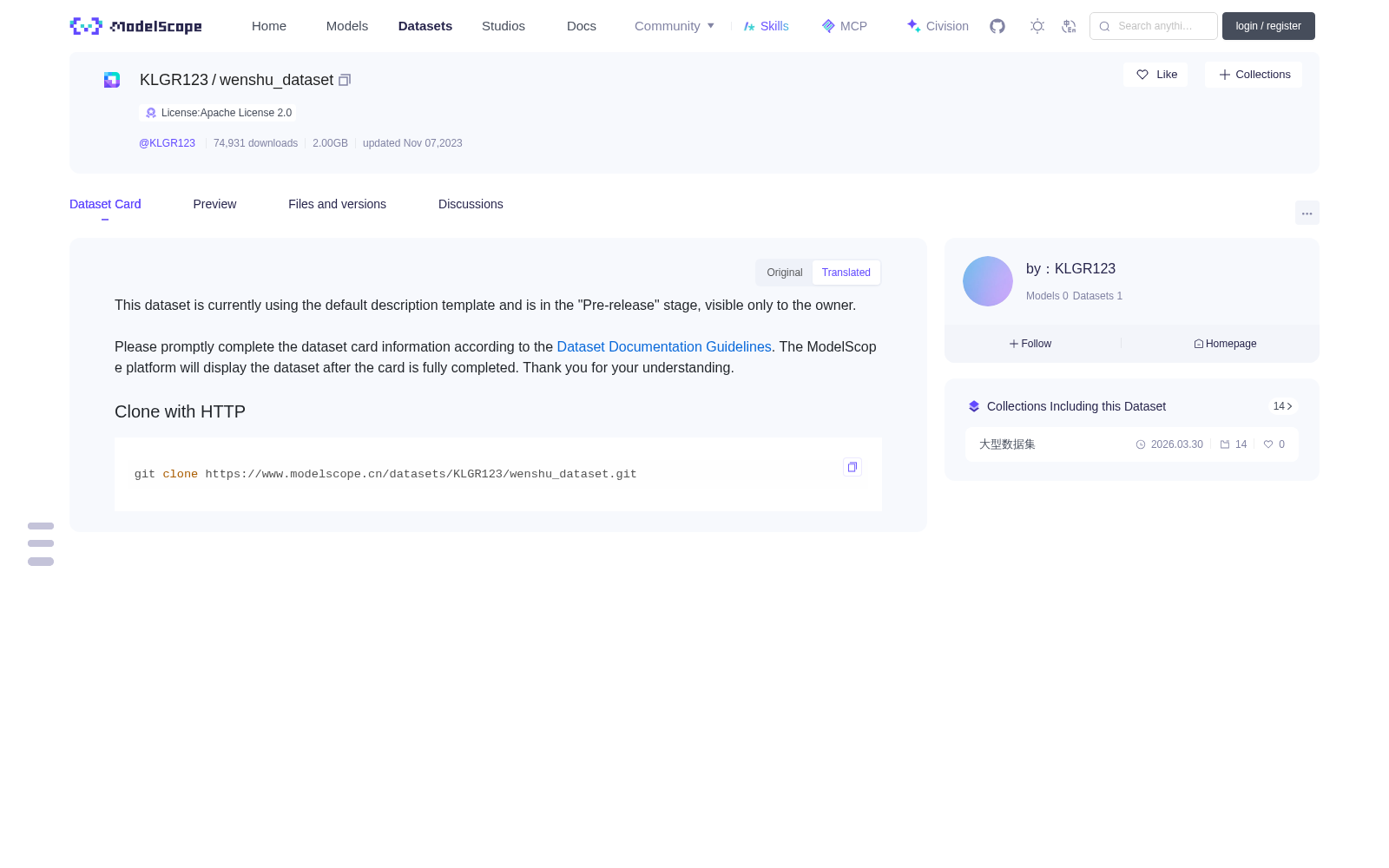This screenshot has height=868, width=1389.
Task: Click the git clone URL text
Action: [421, 474]
